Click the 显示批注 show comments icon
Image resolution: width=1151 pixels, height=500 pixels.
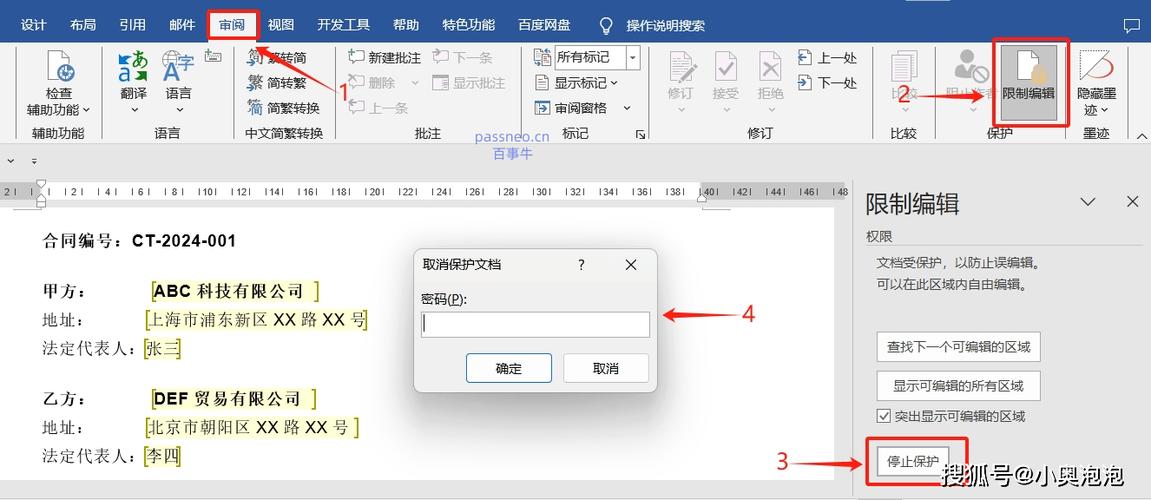440,83
